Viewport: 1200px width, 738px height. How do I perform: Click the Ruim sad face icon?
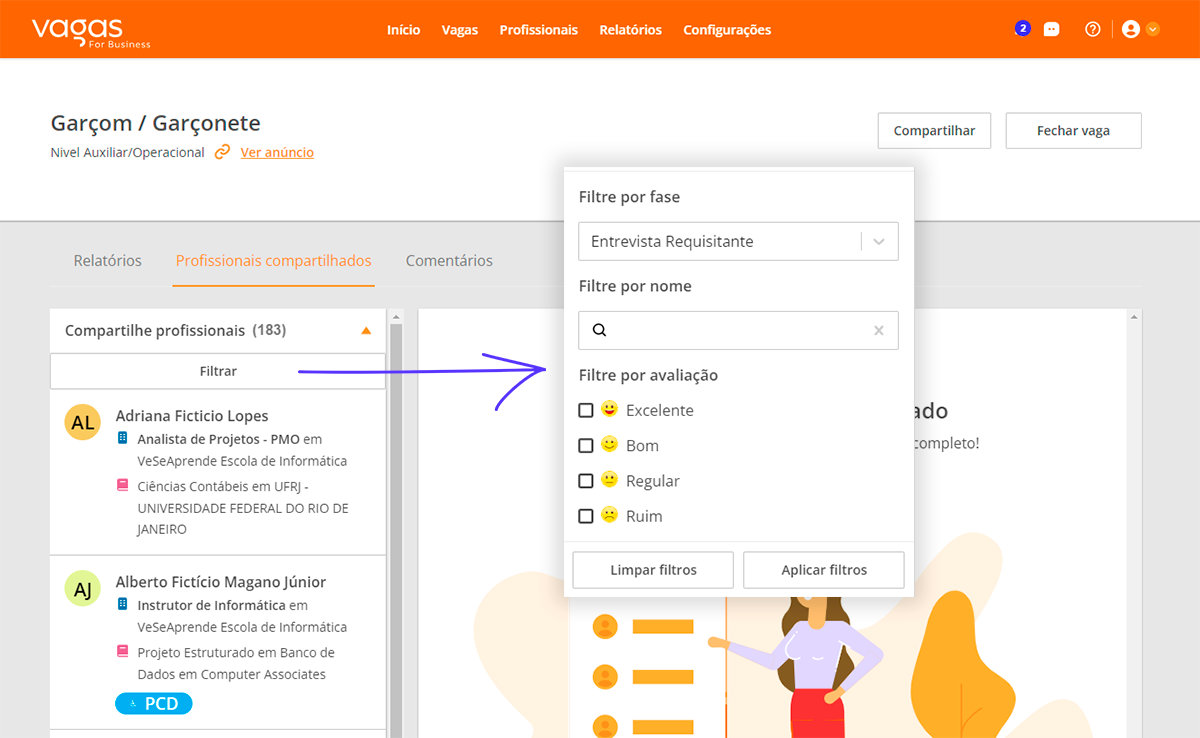[610, 515]
